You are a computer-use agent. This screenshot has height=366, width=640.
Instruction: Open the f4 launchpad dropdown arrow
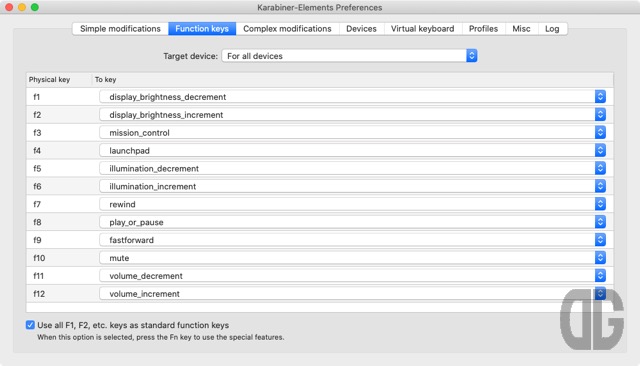pyautogui.click(x=600, y=151)
